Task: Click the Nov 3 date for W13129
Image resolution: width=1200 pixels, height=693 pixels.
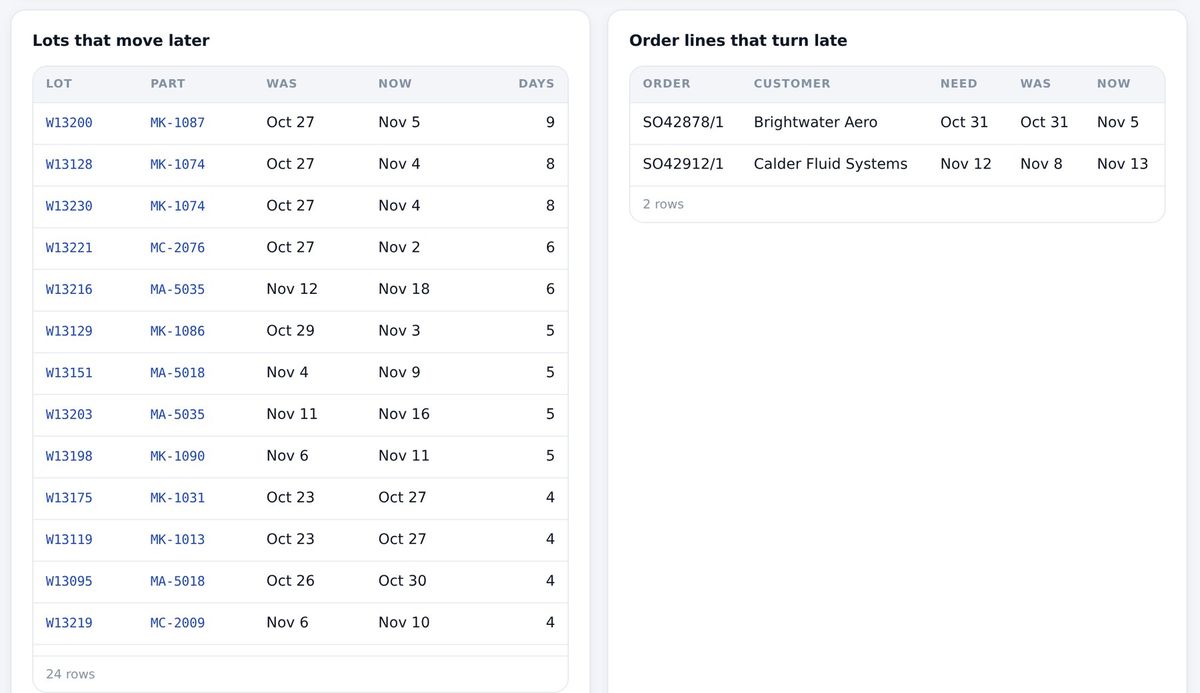Action: [399, 331]
